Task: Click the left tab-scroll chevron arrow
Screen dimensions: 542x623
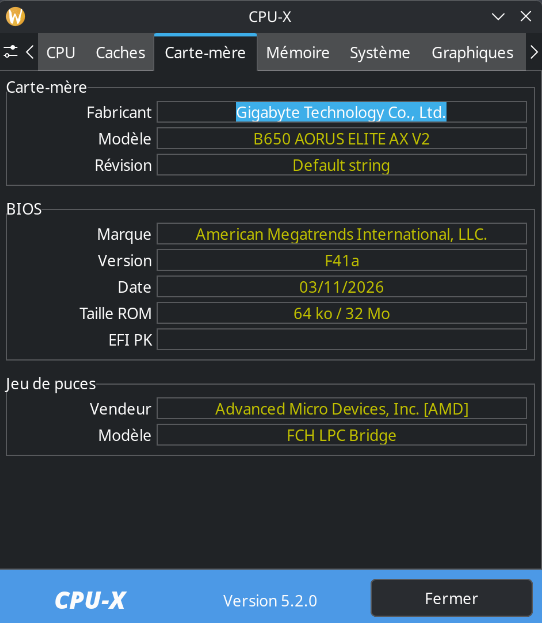Action: (x=29, y=52)
